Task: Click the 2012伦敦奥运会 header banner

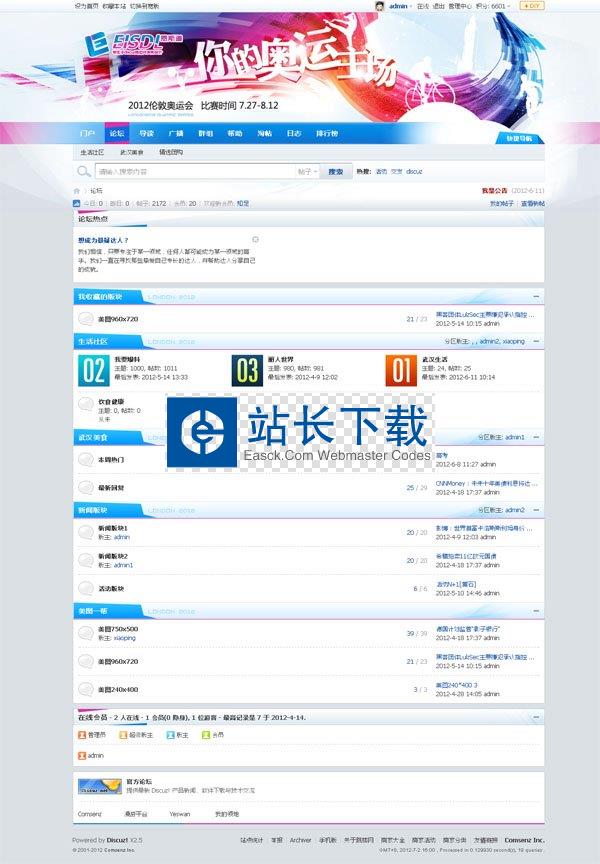Action: [x=300, y=69]
